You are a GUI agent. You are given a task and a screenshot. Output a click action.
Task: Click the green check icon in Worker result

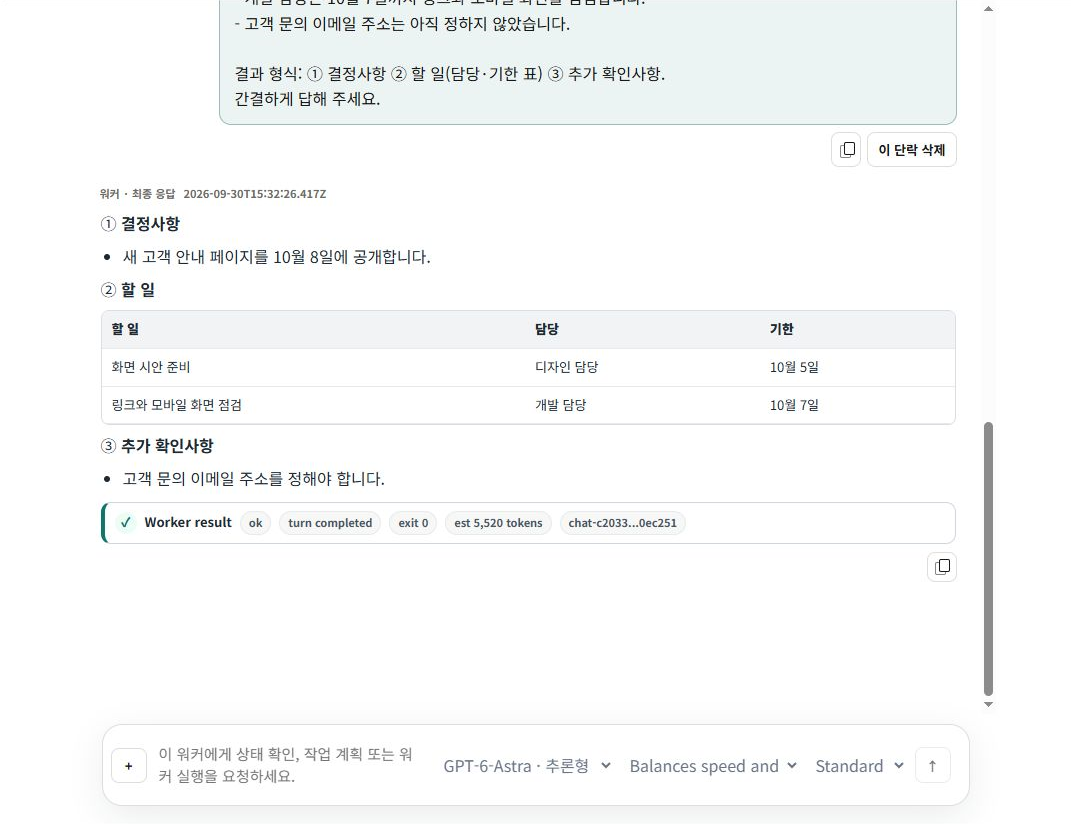pos(126,523)
